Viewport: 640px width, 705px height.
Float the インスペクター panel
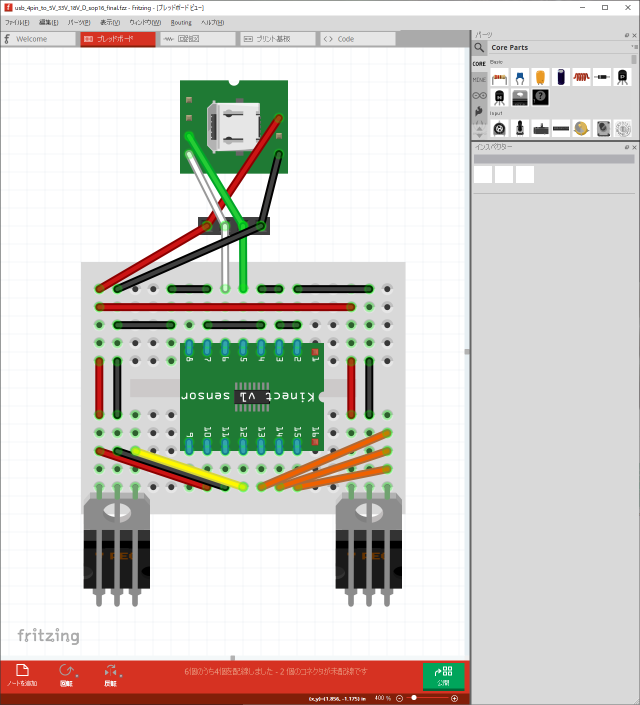pos(627,147)
